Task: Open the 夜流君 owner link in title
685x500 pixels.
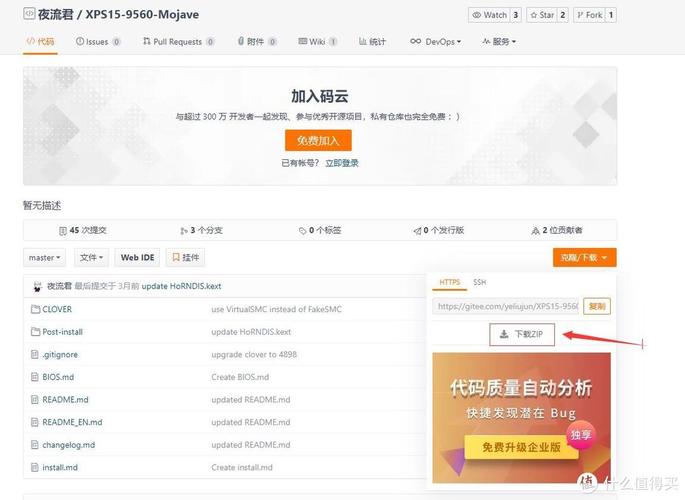Action: (55, 14)
